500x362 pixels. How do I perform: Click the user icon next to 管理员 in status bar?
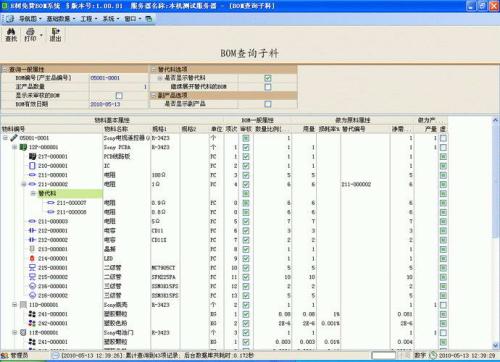click(5, 356)
